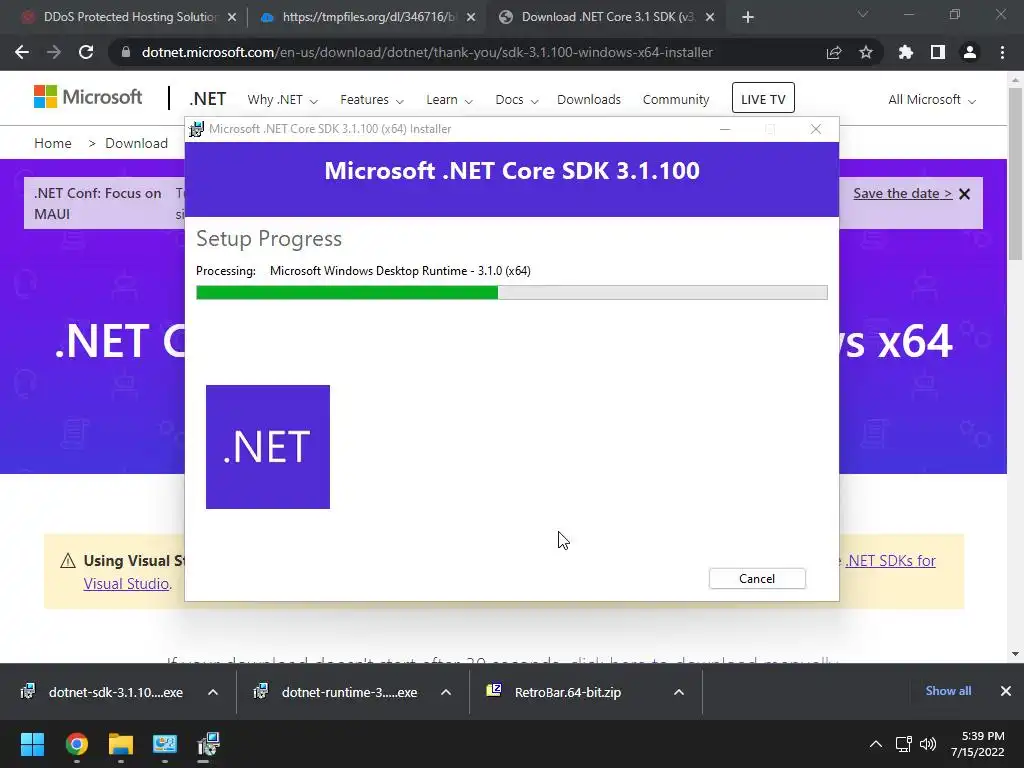
Task: Click the page vertical scrollbar
Action: click(x=1015, y=173)
